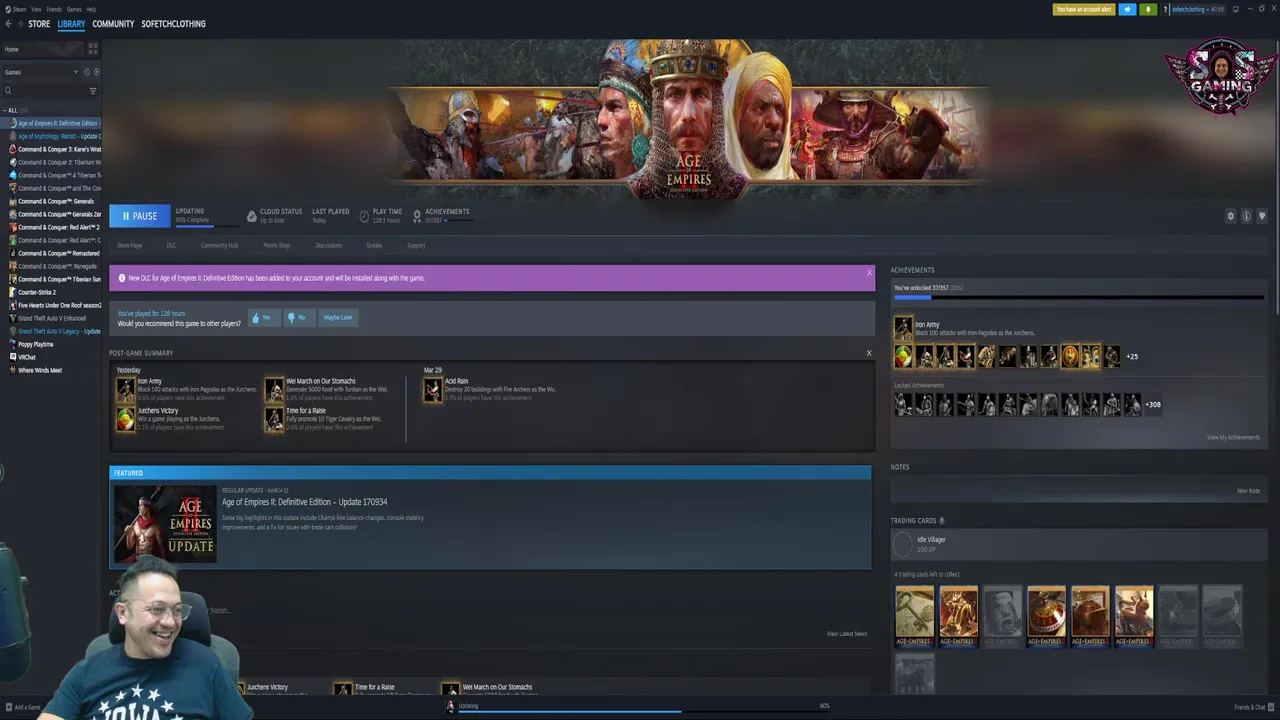The height and width of the screenshot is (720, 1280).
Task: Open announcements megaphone icon
Action: (1127, 9)
